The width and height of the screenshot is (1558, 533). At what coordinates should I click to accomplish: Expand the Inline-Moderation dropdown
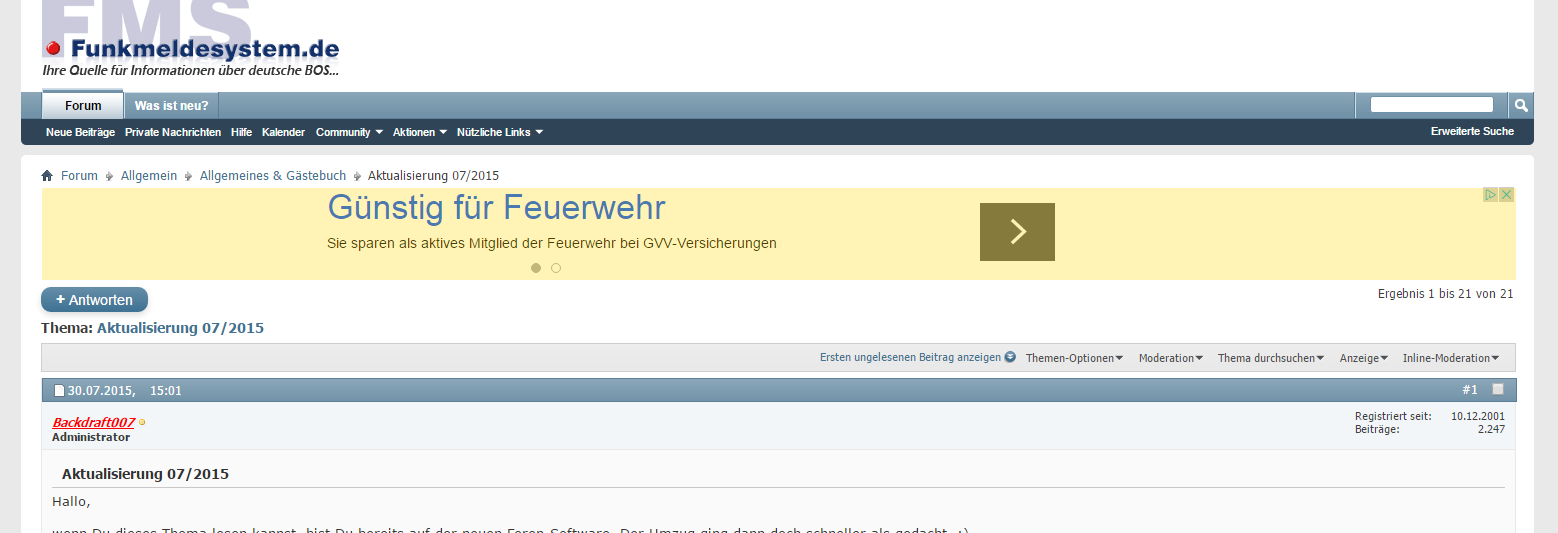click(x=1450, y=358)
